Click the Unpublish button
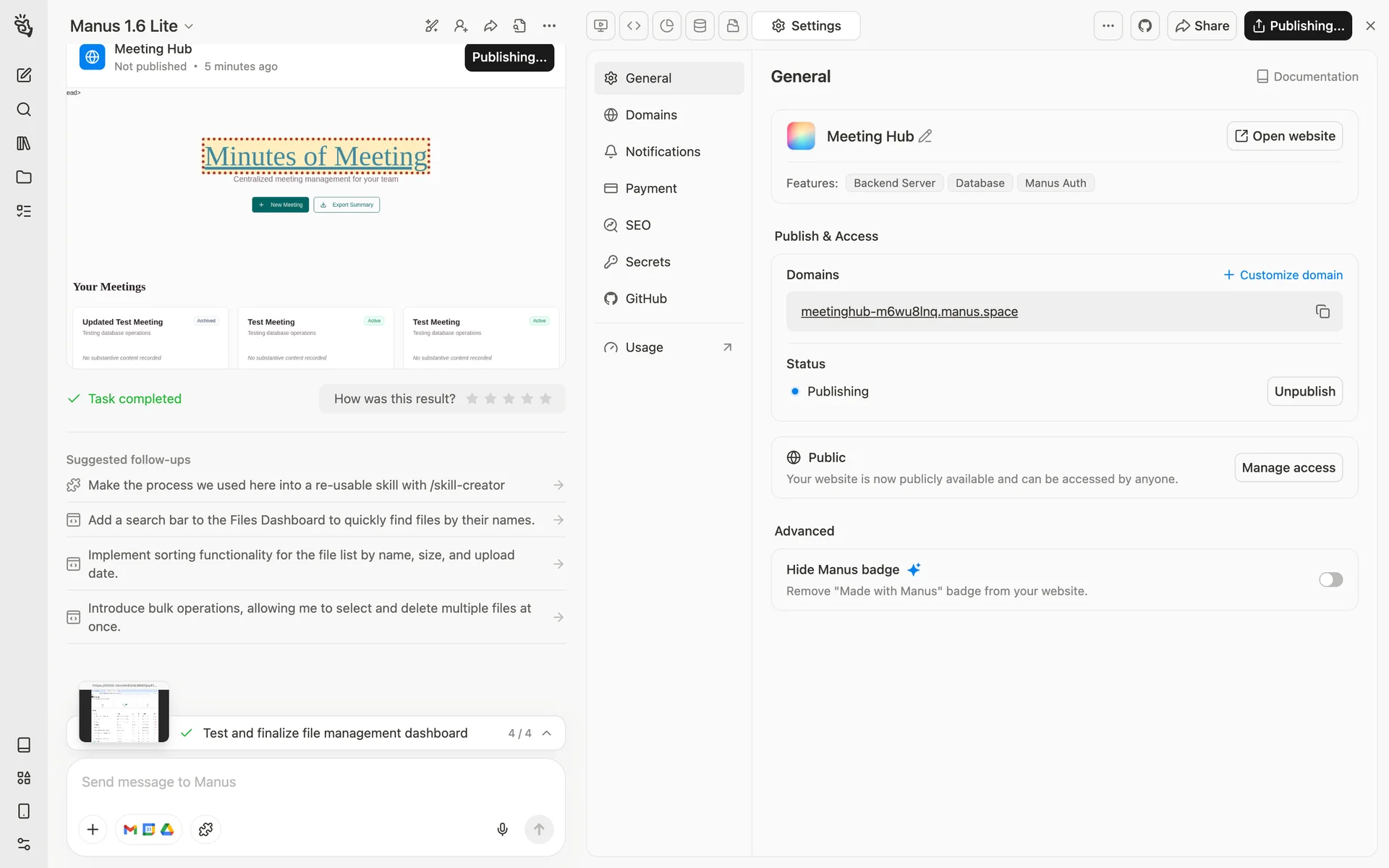 pos(1304,391)
